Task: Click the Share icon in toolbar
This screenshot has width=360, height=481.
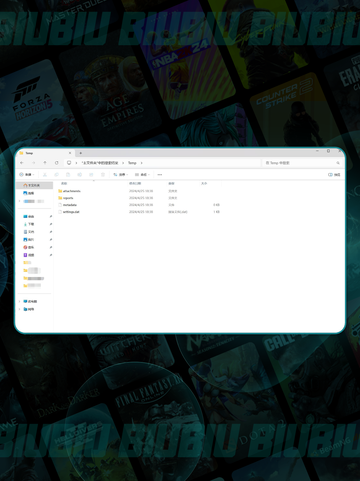Action: pos(91,175)
